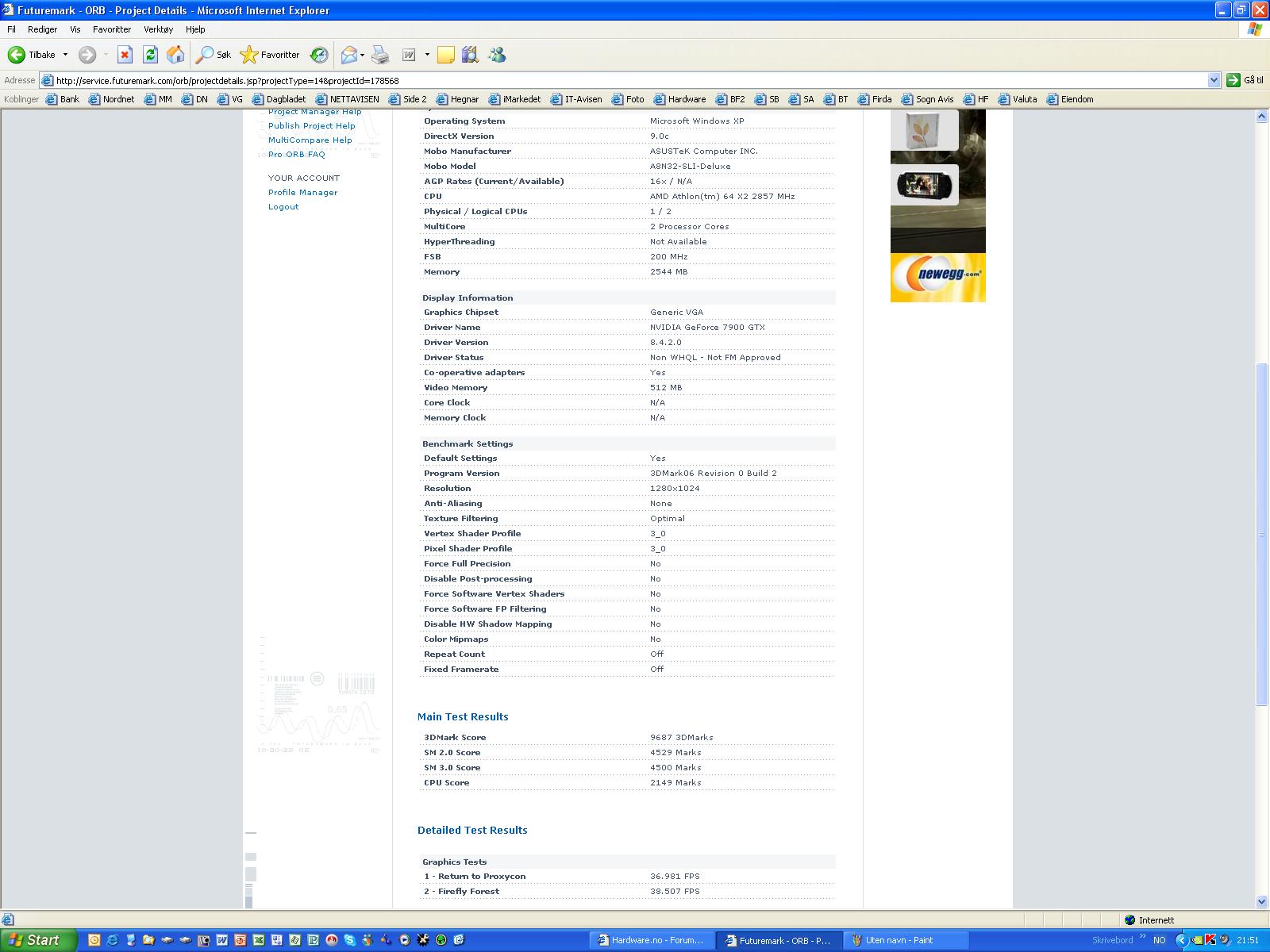Open the Vis menu
The image size is (1270, 952).
click(x=75, y=29)
